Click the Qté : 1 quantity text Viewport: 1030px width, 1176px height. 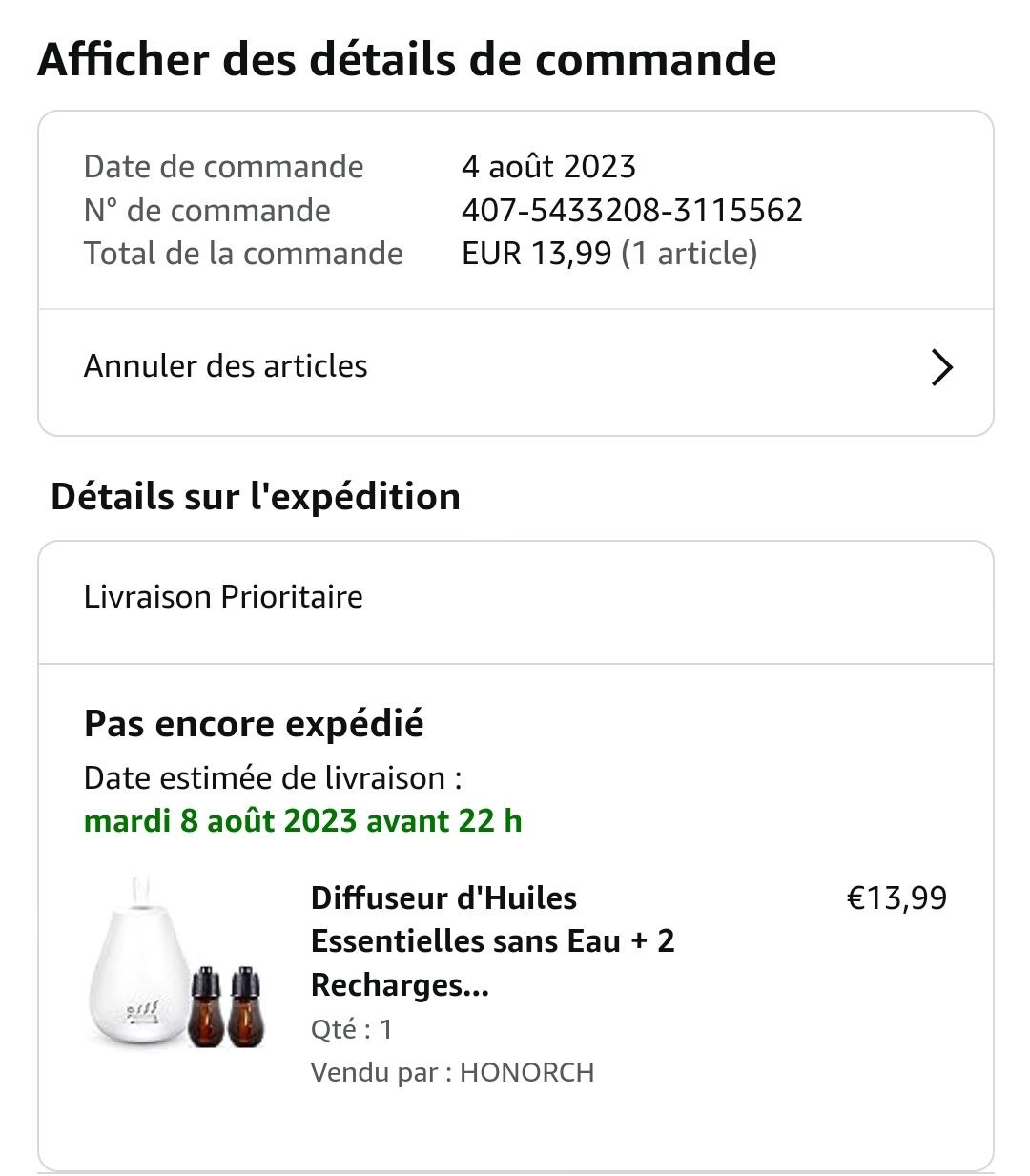pos(352,1029)
